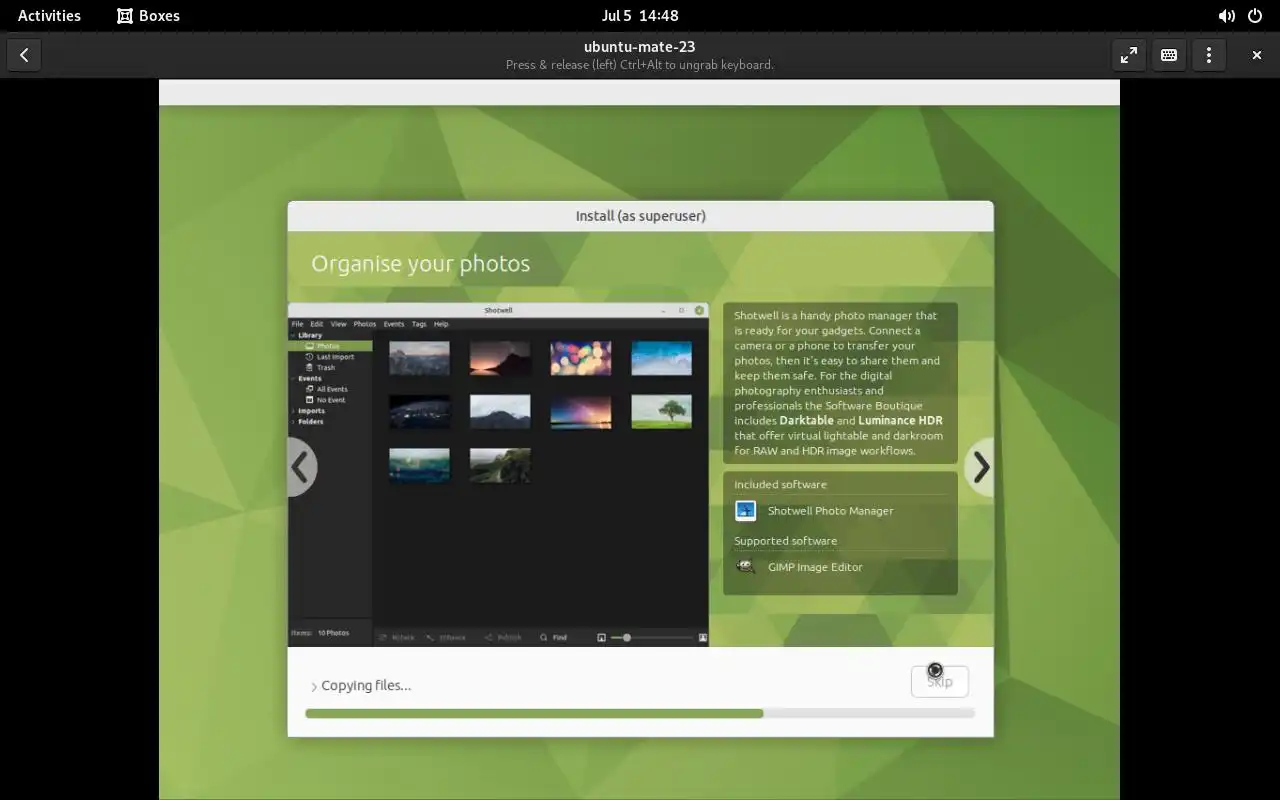Expand the Copying files details arrow

[x=314, y=687]
